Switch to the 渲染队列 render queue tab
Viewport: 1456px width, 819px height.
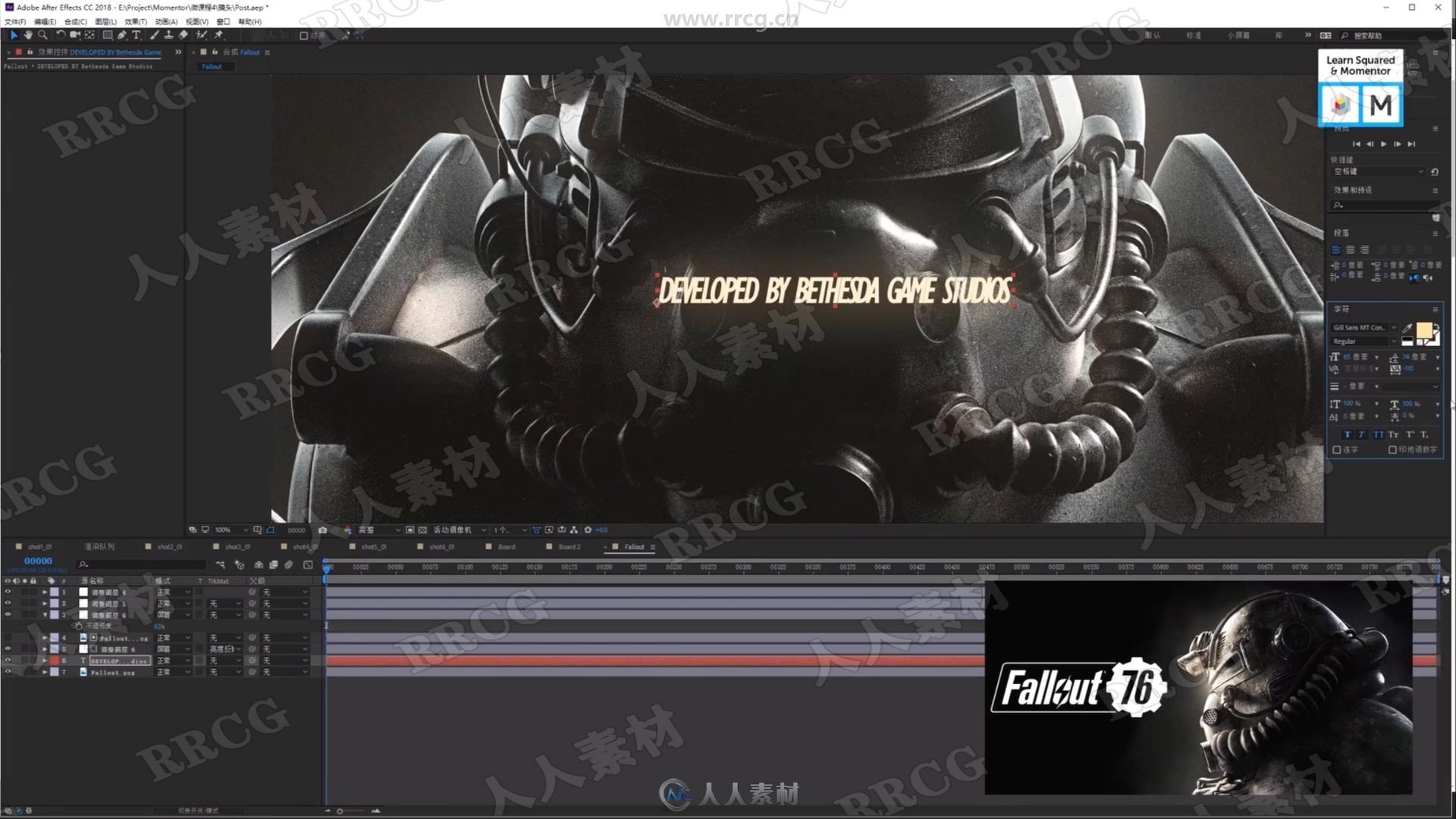(99, 547)
